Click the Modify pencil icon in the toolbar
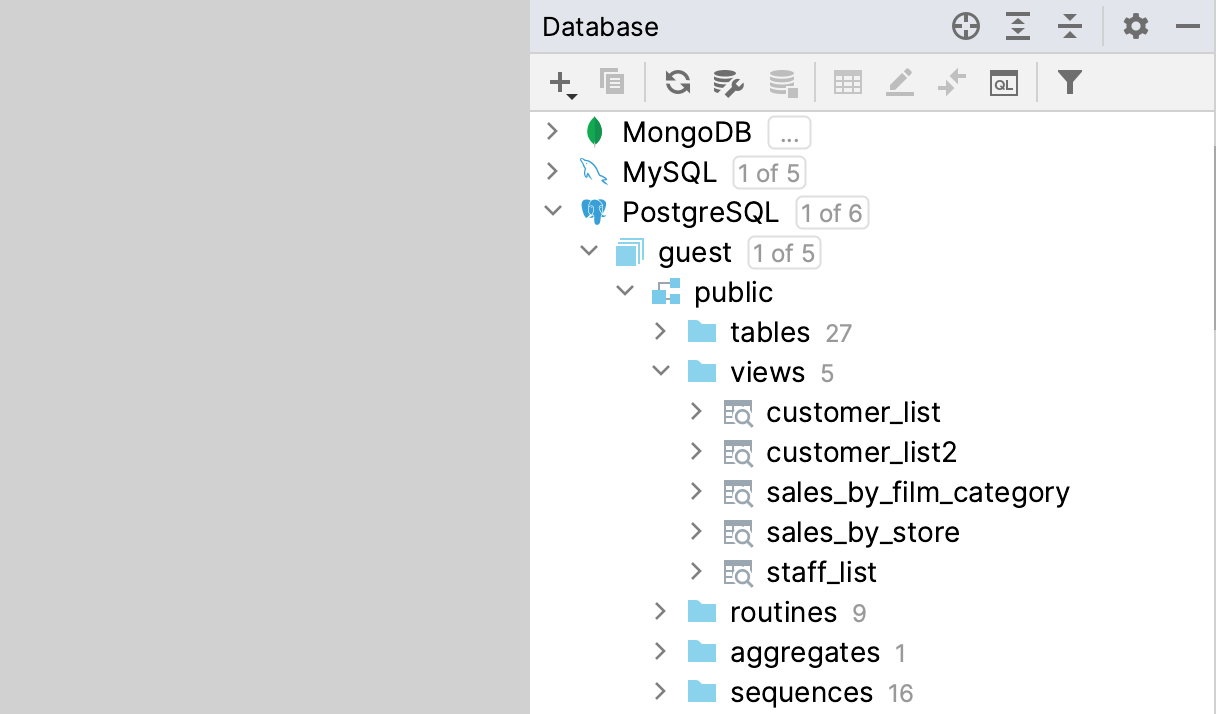Viewport: 1216px width, 714px height. [899, 82]
